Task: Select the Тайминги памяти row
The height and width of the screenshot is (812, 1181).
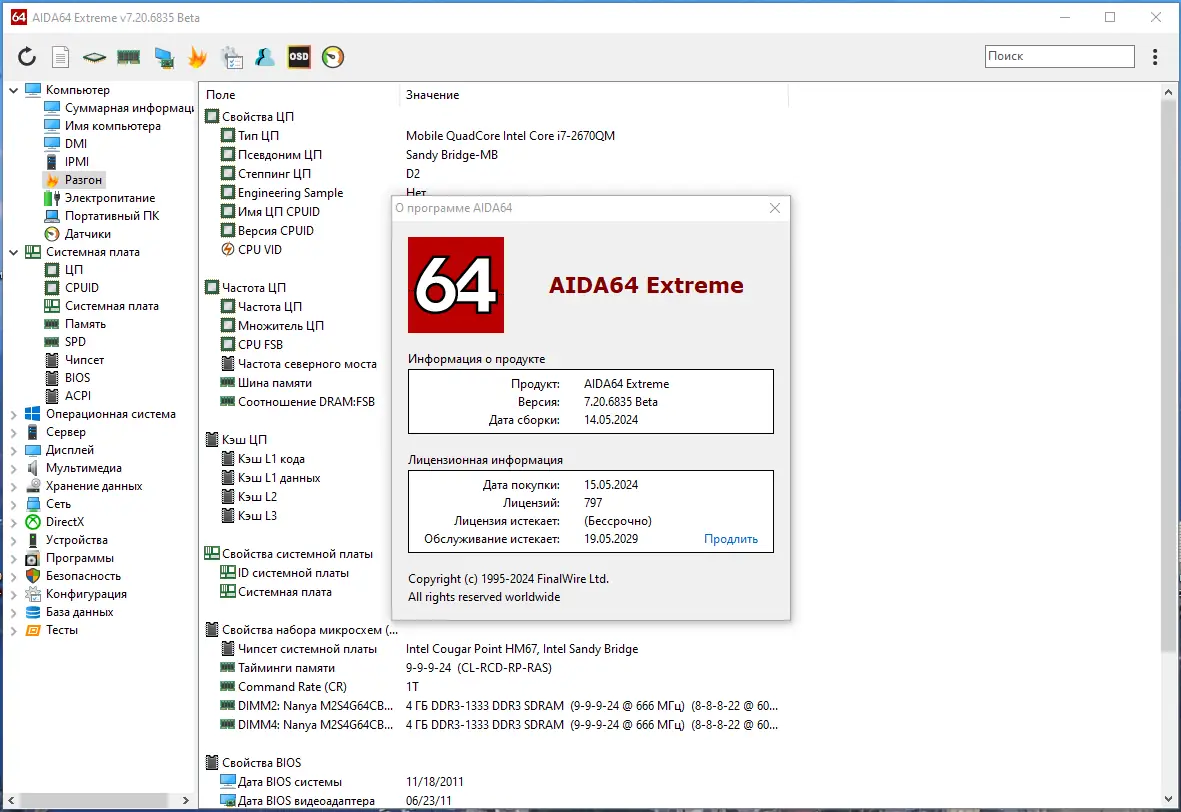Action: tap(497, 668)
